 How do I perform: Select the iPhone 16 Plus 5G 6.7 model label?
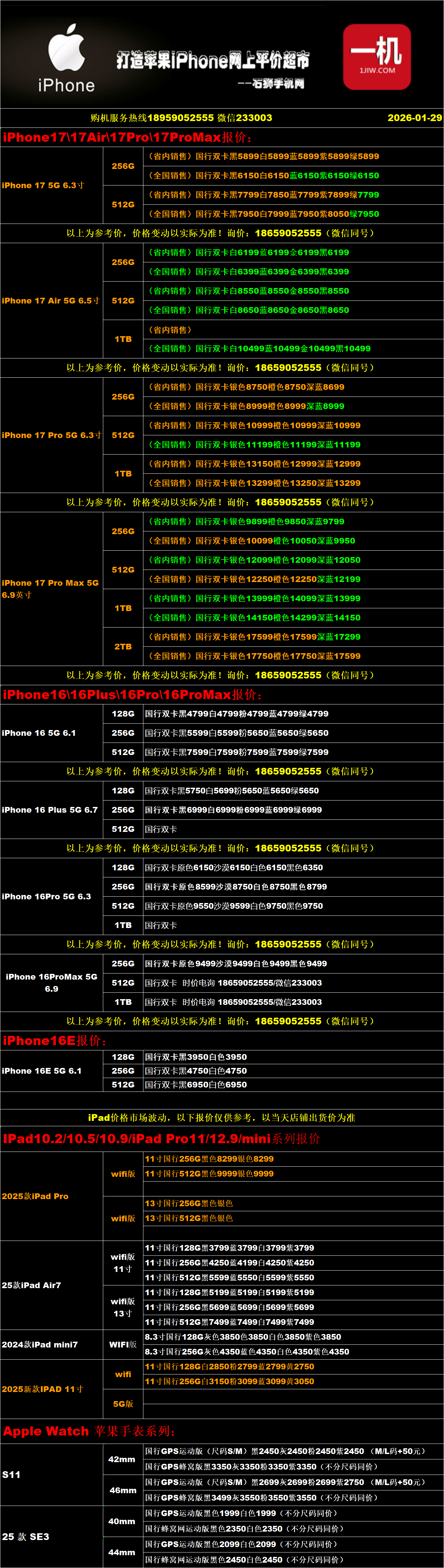coord(50,810)
